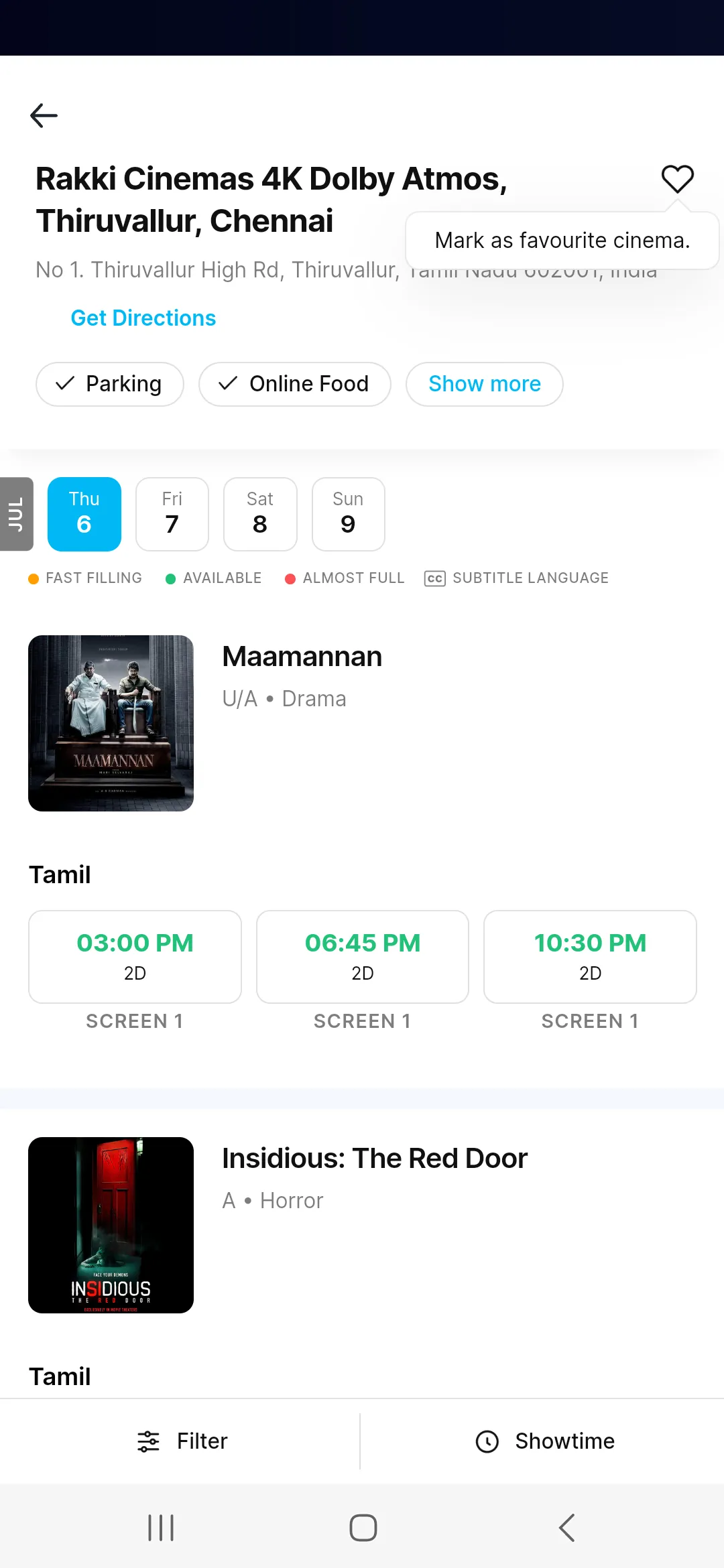
Task: Open Android recent apps button
Action: [x=161, y=1528]
